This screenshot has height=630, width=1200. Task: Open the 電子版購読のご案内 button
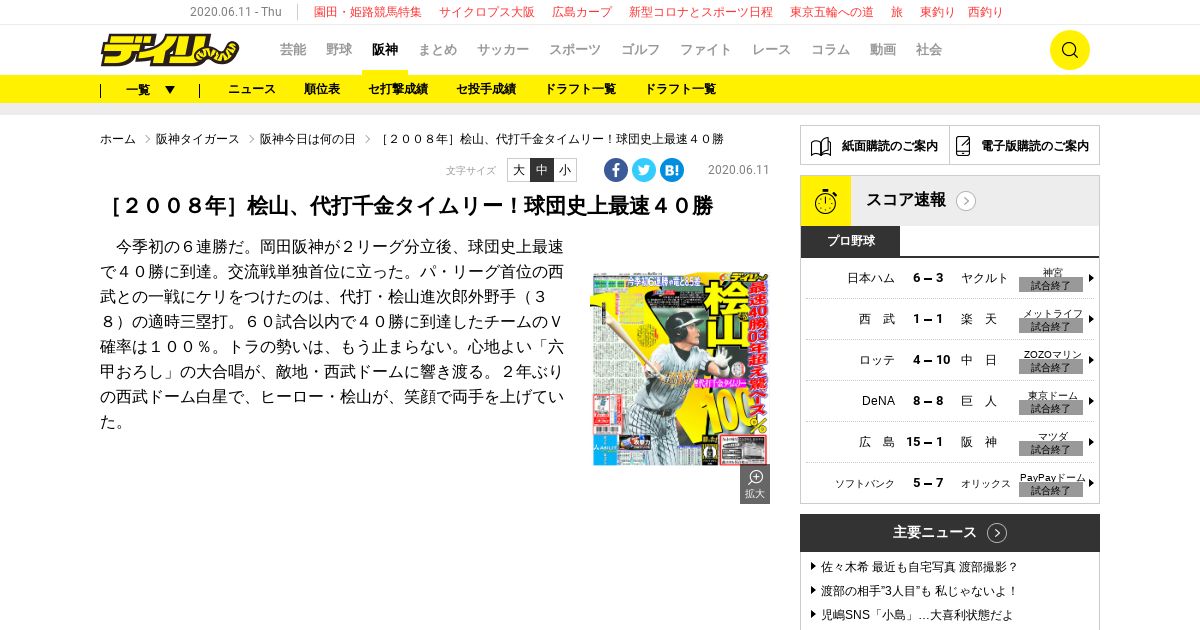(x=1024, y=146)
